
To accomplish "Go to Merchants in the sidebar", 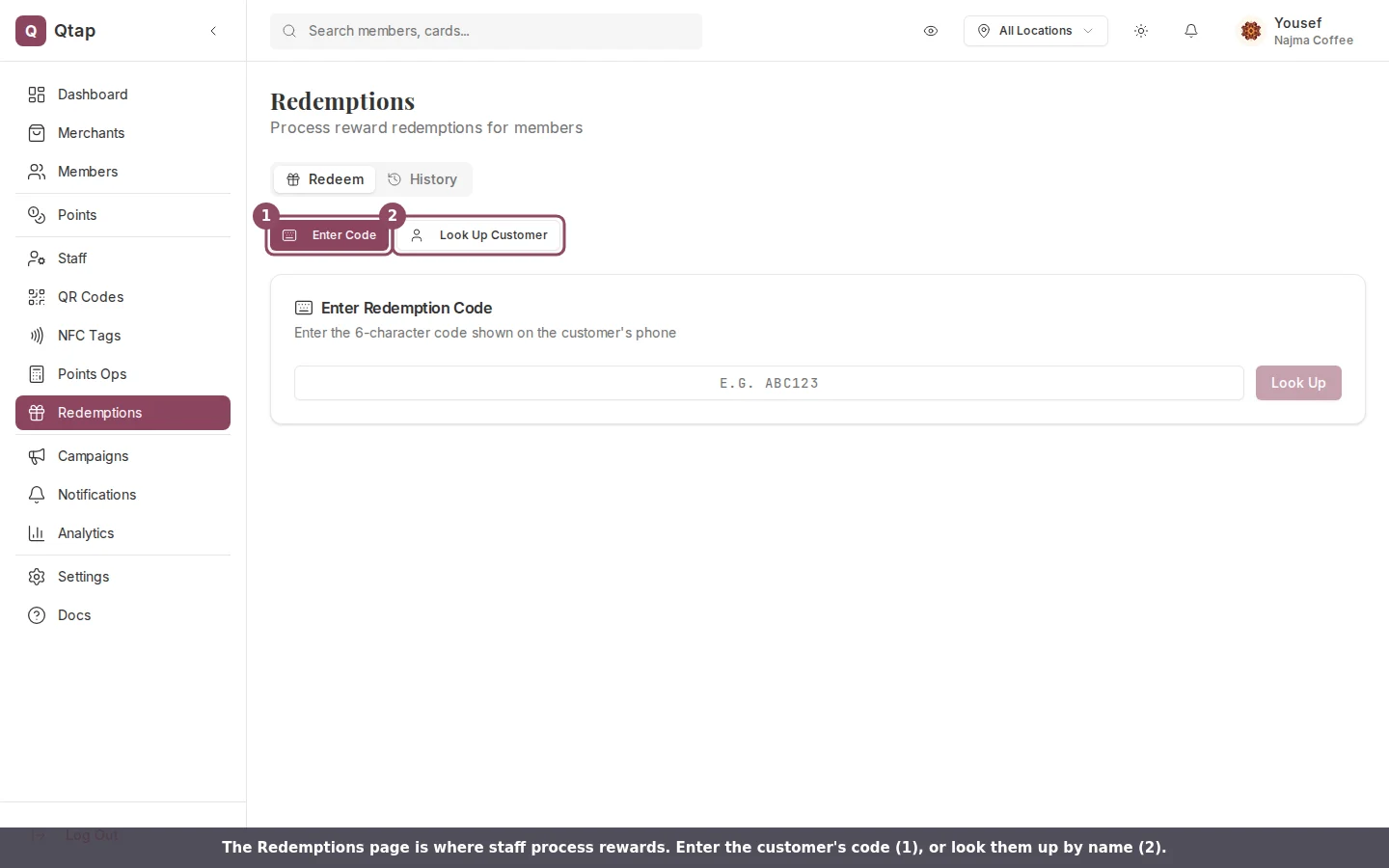I will coord(123,133).
